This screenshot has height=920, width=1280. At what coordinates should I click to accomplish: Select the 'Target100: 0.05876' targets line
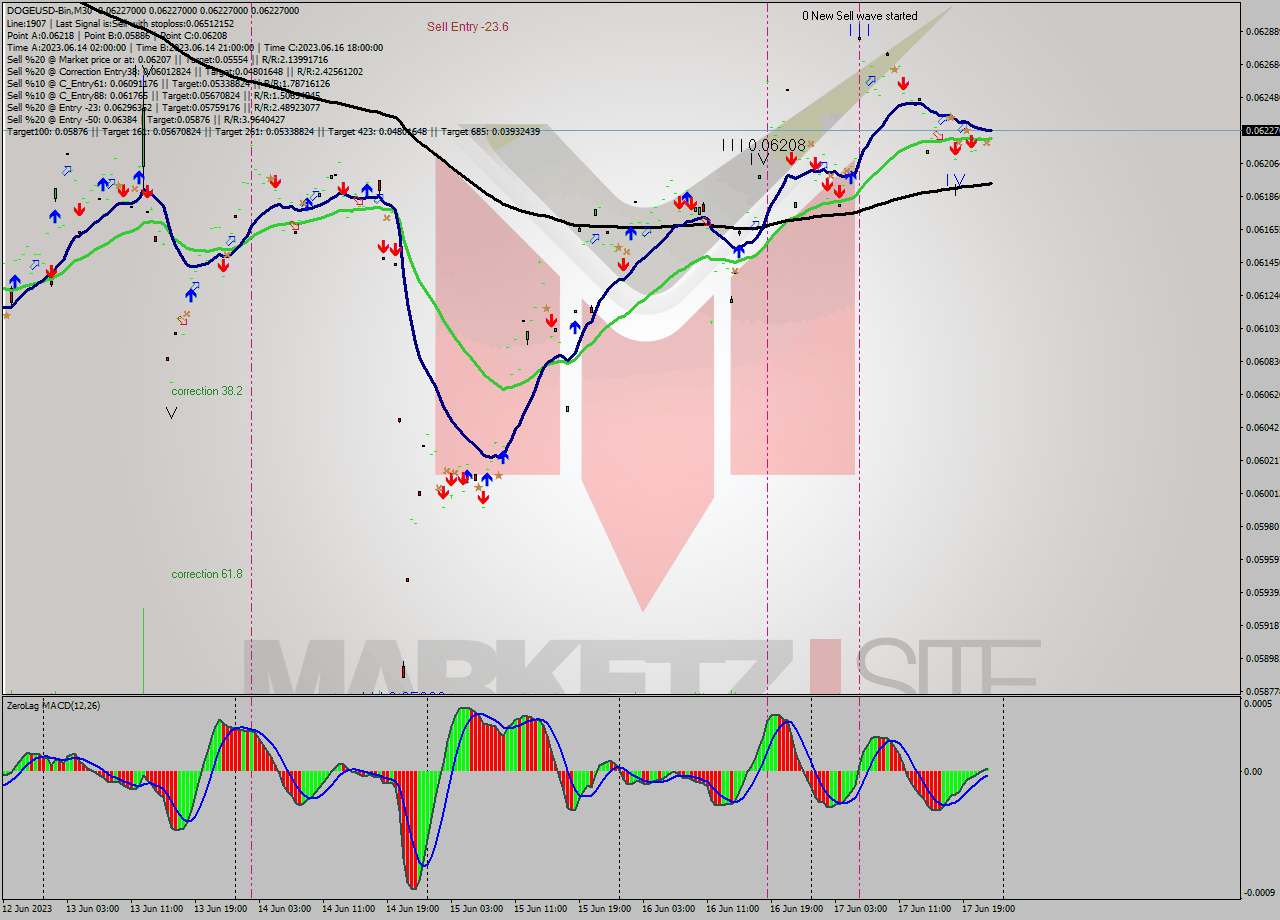point(273,131)
